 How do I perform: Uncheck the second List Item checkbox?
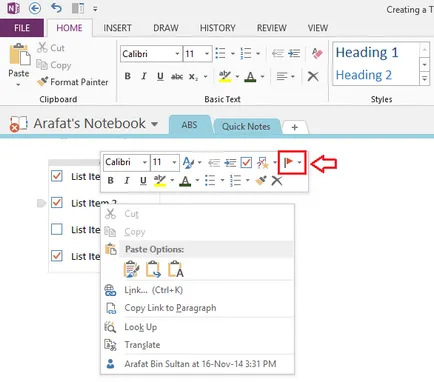(57, 202)
